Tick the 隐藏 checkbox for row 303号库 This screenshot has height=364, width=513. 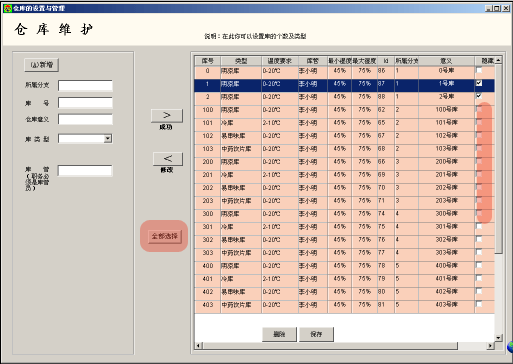479,252
